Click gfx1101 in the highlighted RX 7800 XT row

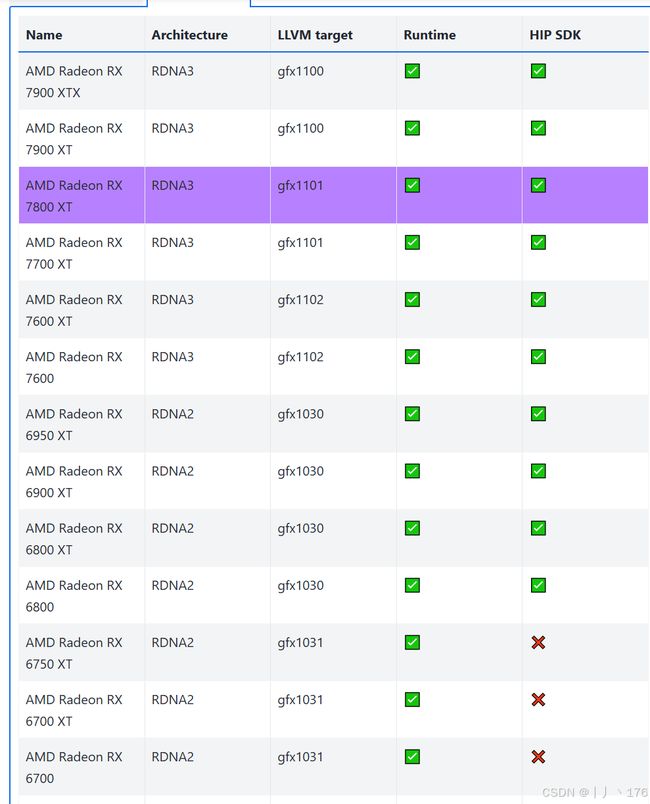point(300,186)
